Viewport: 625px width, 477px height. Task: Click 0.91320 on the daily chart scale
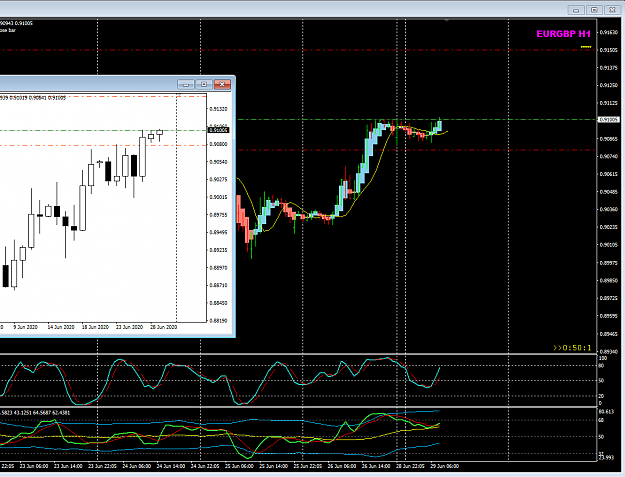coord(218,109)
